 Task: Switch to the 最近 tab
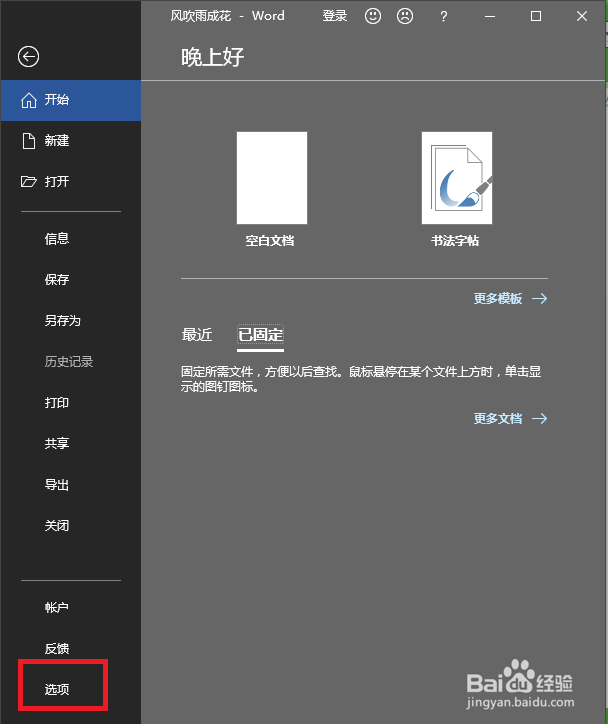[197, 335]
